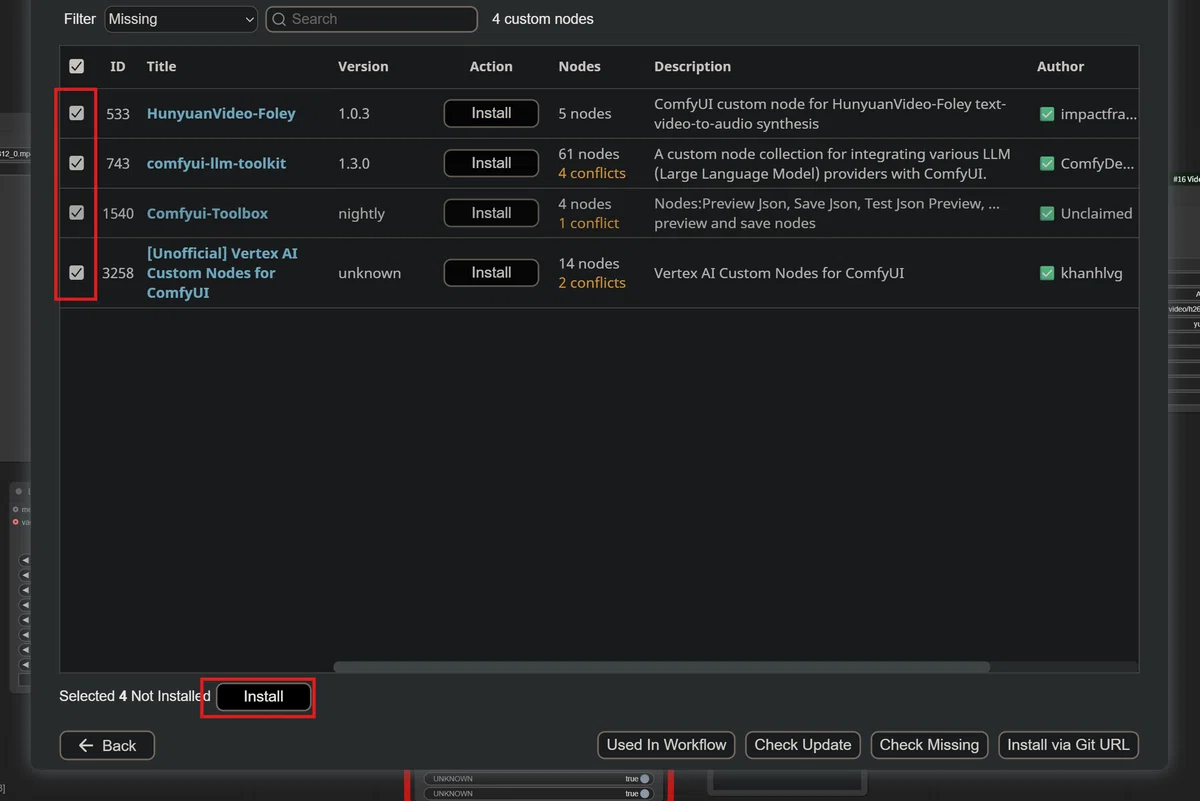Click the Search input field
1200x801 pixels.
click(371, 19)
